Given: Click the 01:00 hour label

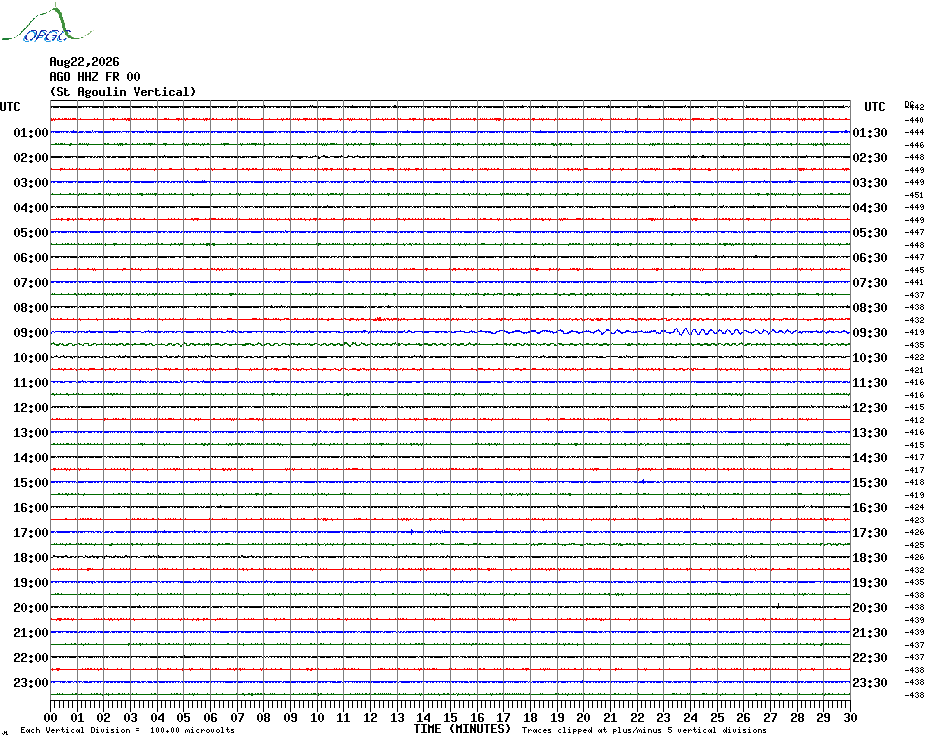Looking at the screenshot, I should (31, 133).
